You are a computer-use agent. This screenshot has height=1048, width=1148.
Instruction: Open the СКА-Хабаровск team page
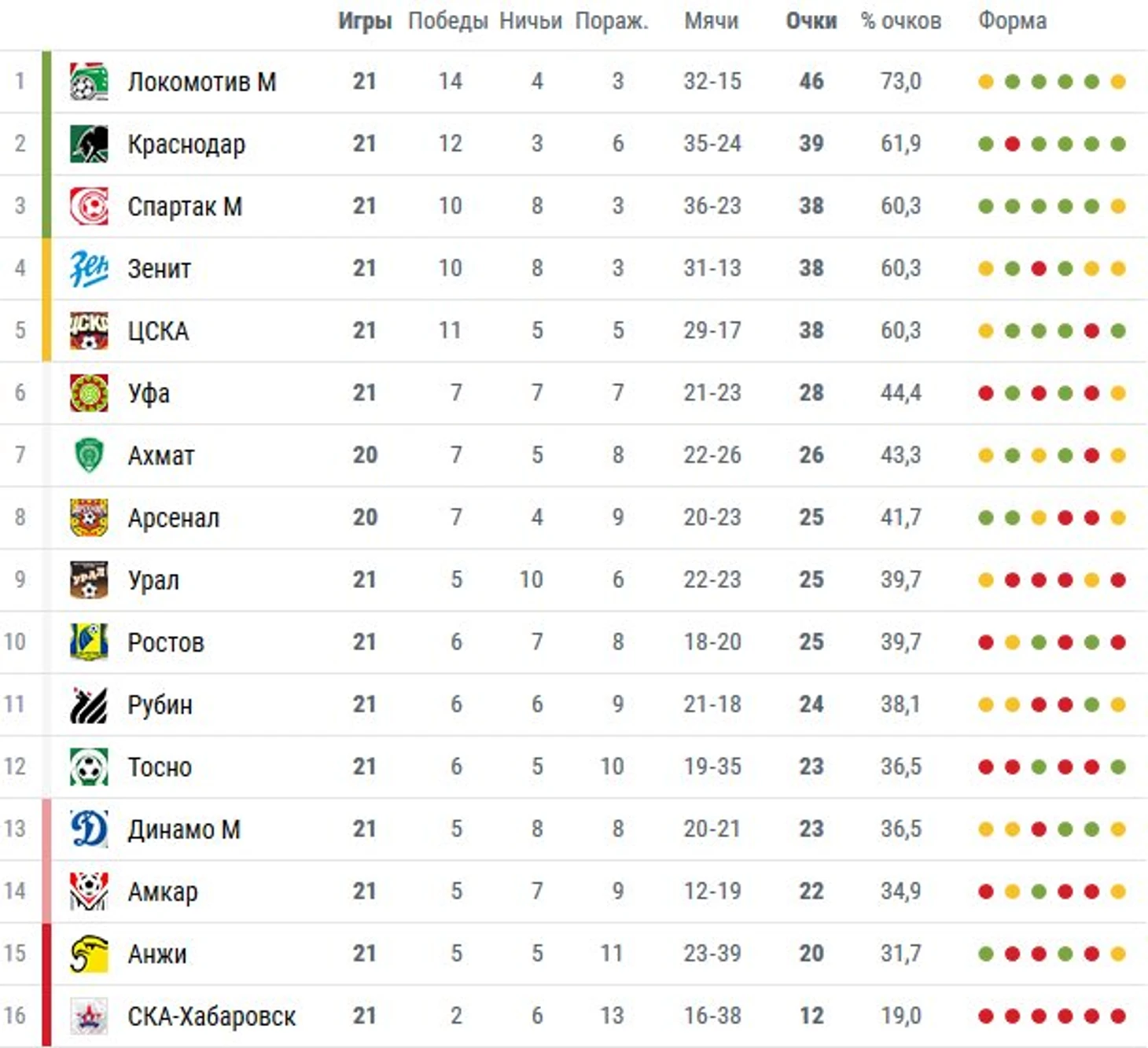click(212, 1017)
